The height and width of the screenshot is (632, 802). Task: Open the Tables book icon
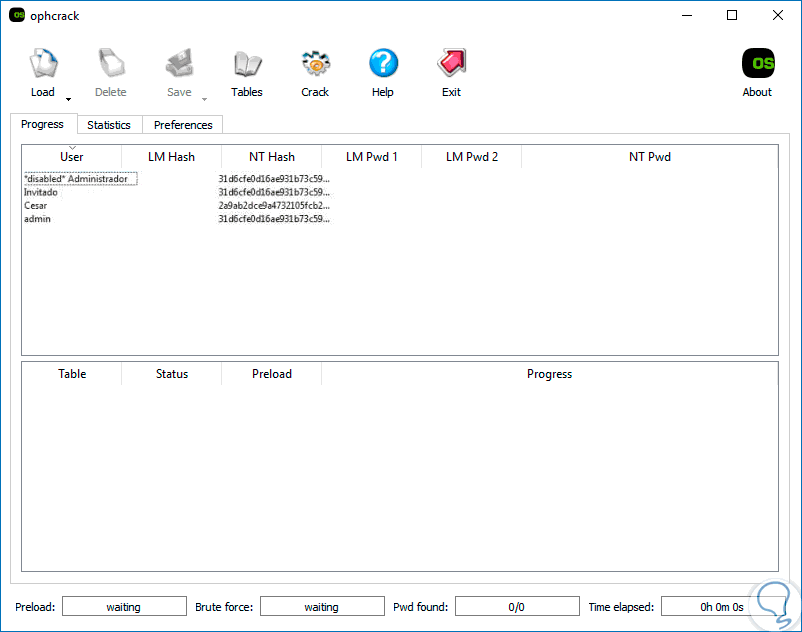click(x=247, y=63)
